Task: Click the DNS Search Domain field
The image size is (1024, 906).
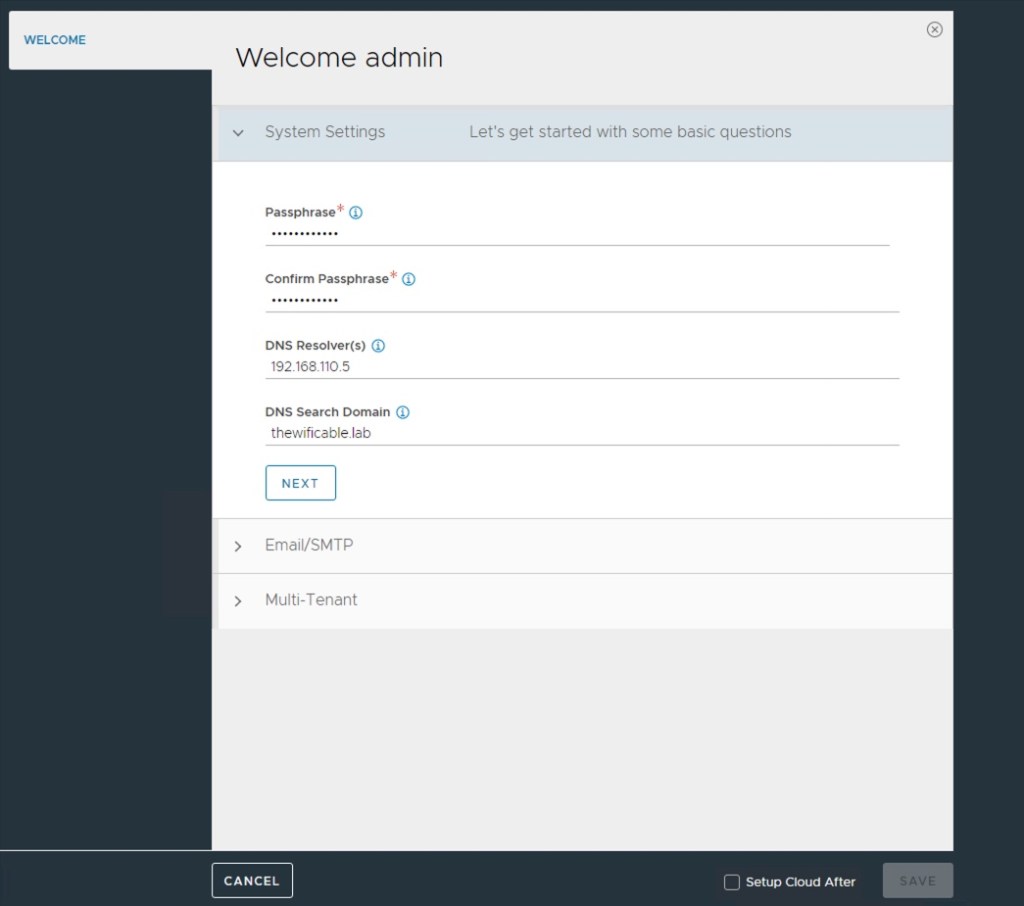Action: (580, 433)
